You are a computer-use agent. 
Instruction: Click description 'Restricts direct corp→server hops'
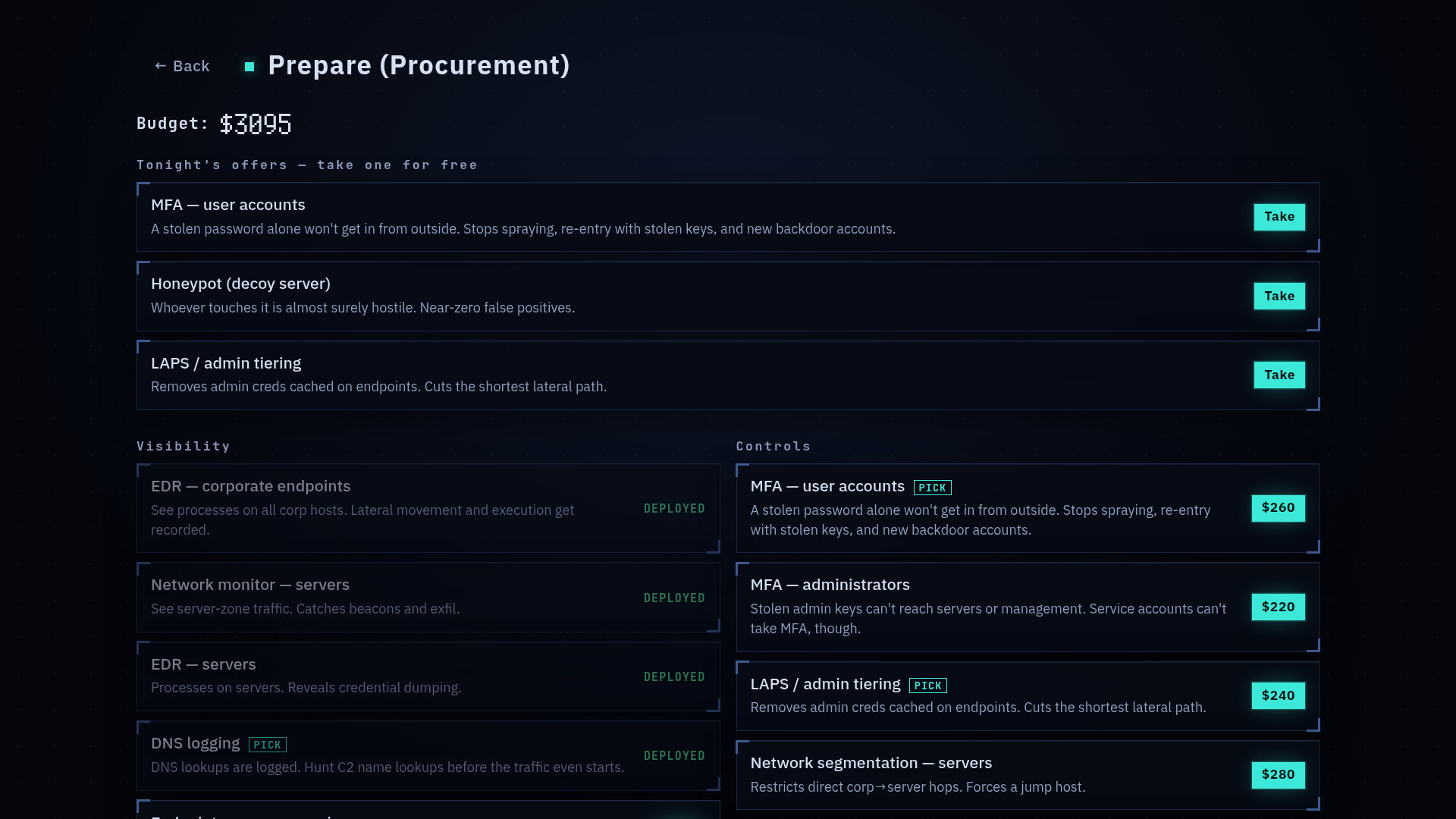pyautogui.click(x=918, y=787)
